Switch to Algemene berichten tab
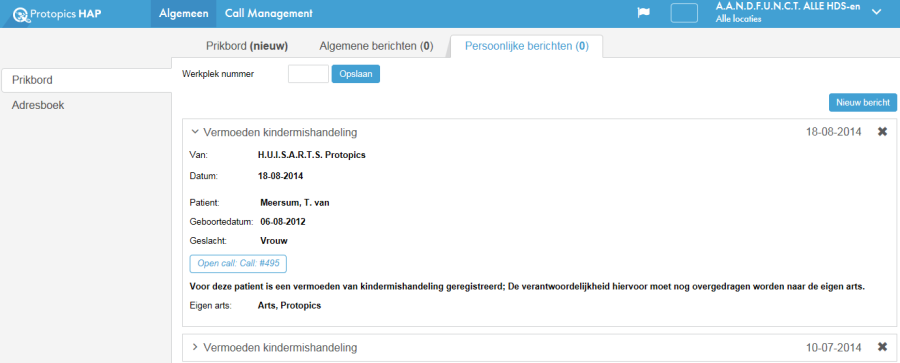900x363 pixels. click(x=376, y=47)
